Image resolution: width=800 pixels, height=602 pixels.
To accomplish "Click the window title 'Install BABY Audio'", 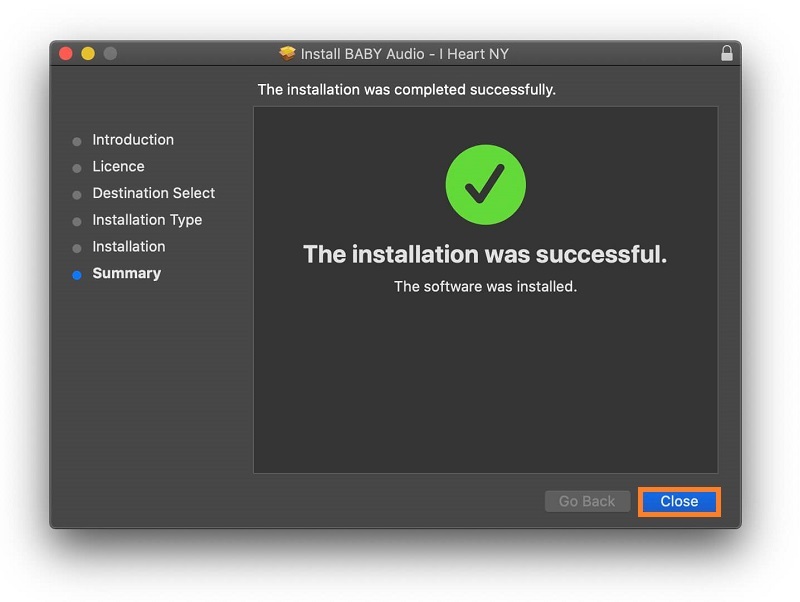I will (405, 54).
